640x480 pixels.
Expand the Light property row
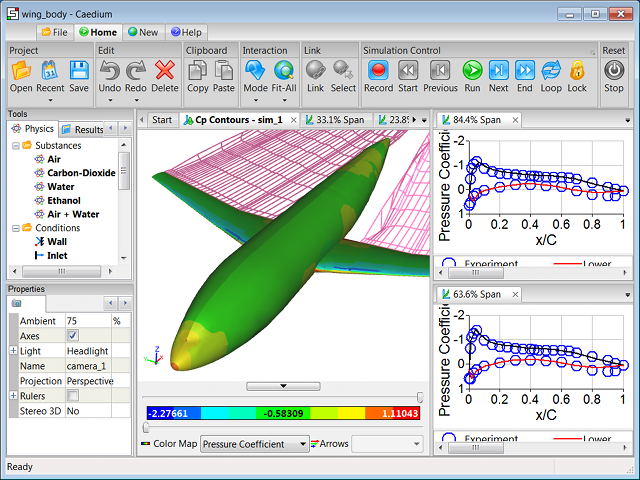(13, 351)
